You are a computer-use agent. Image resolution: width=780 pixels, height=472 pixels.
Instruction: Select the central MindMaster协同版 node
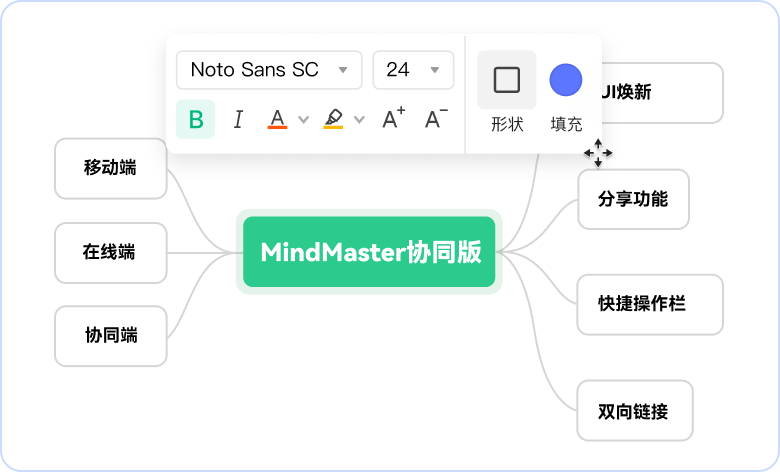point(369,252)
